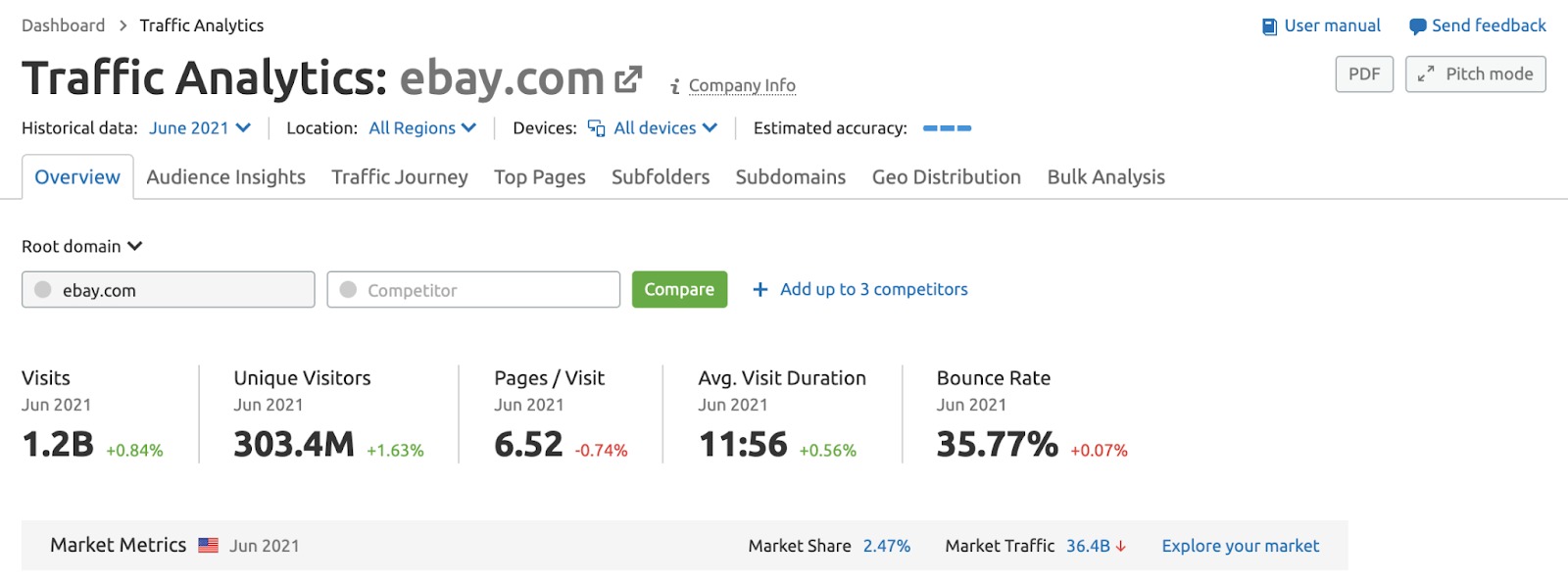Viewport: 1568px width, 583px height.
Task: Click the Market Traffic down arrow icon
Action: pos(1121,547)
